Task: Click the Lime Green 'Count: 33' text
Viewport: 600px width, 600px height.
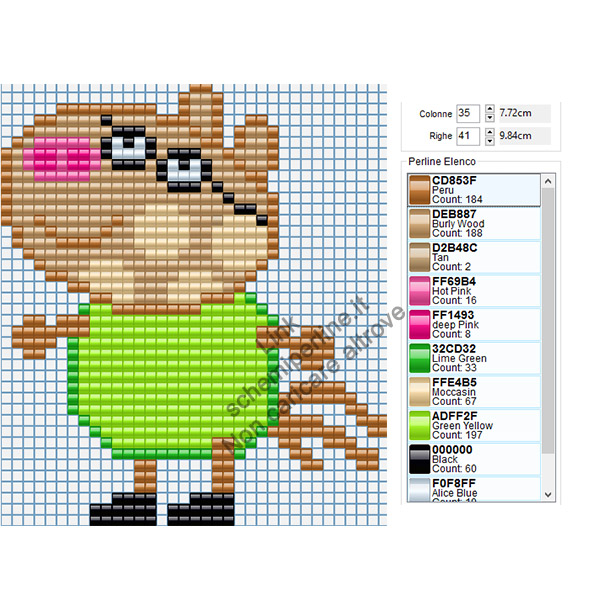Action: point(454,368)
